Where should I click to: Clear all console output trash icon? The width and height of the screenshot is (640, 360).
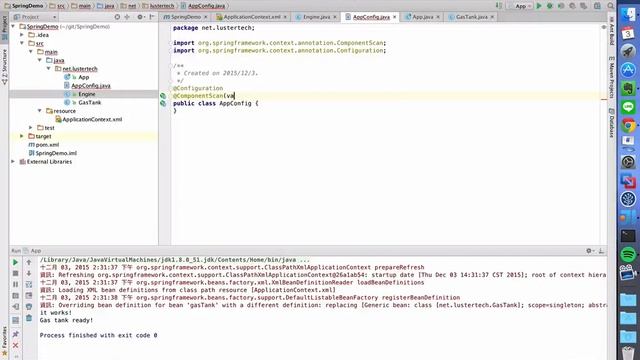coord(29,318)
